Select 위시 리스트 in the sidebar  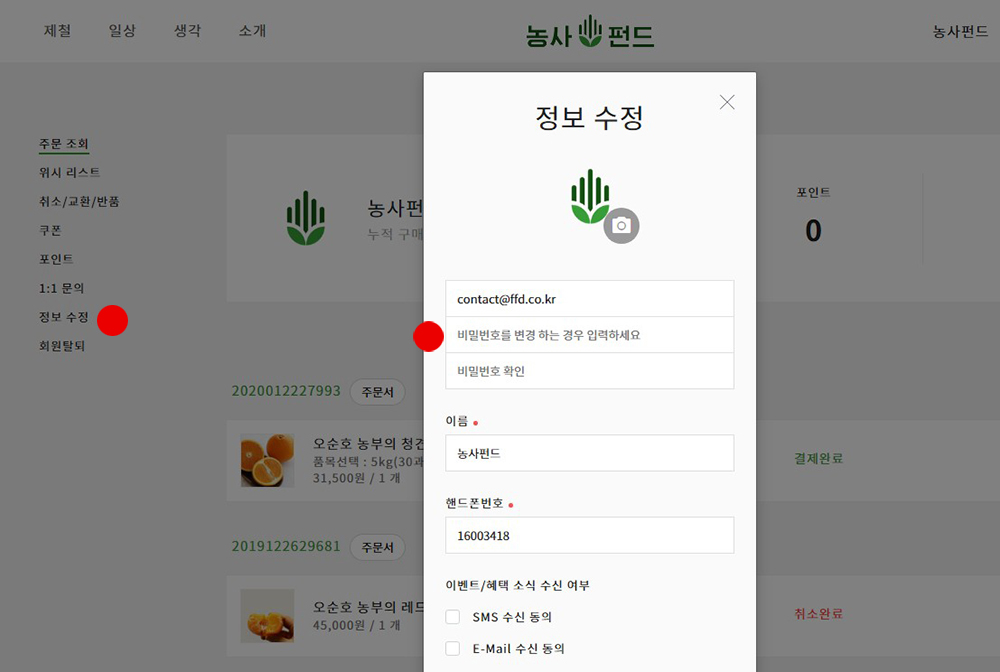point(70,172)
